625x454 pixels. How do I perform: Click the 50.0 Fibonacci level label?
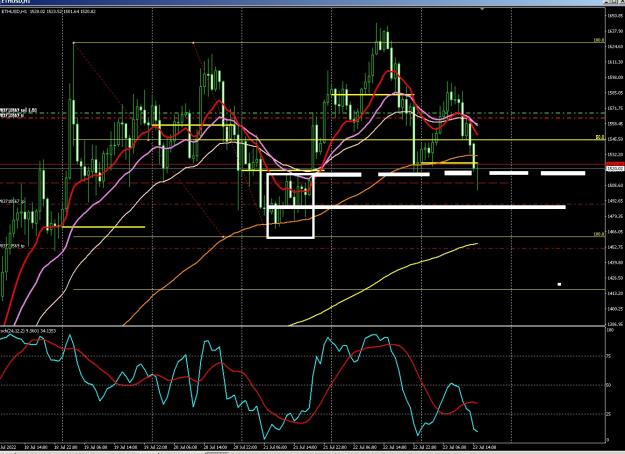[x=600, y=137]
